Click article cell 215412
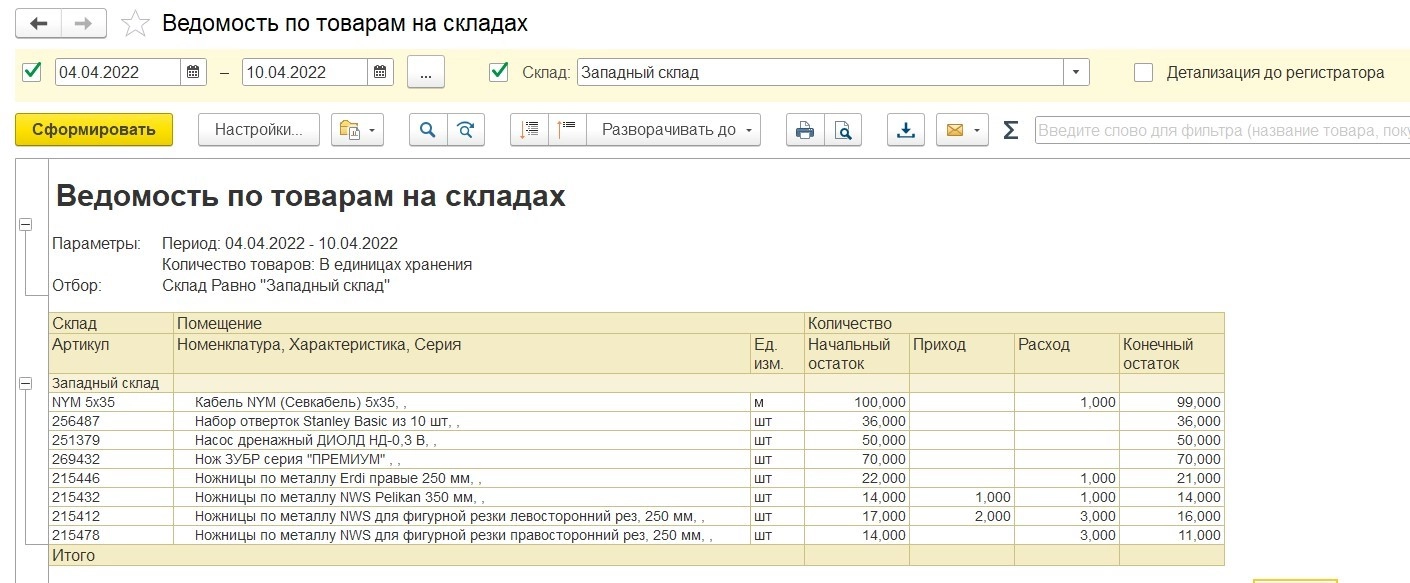 111,516
